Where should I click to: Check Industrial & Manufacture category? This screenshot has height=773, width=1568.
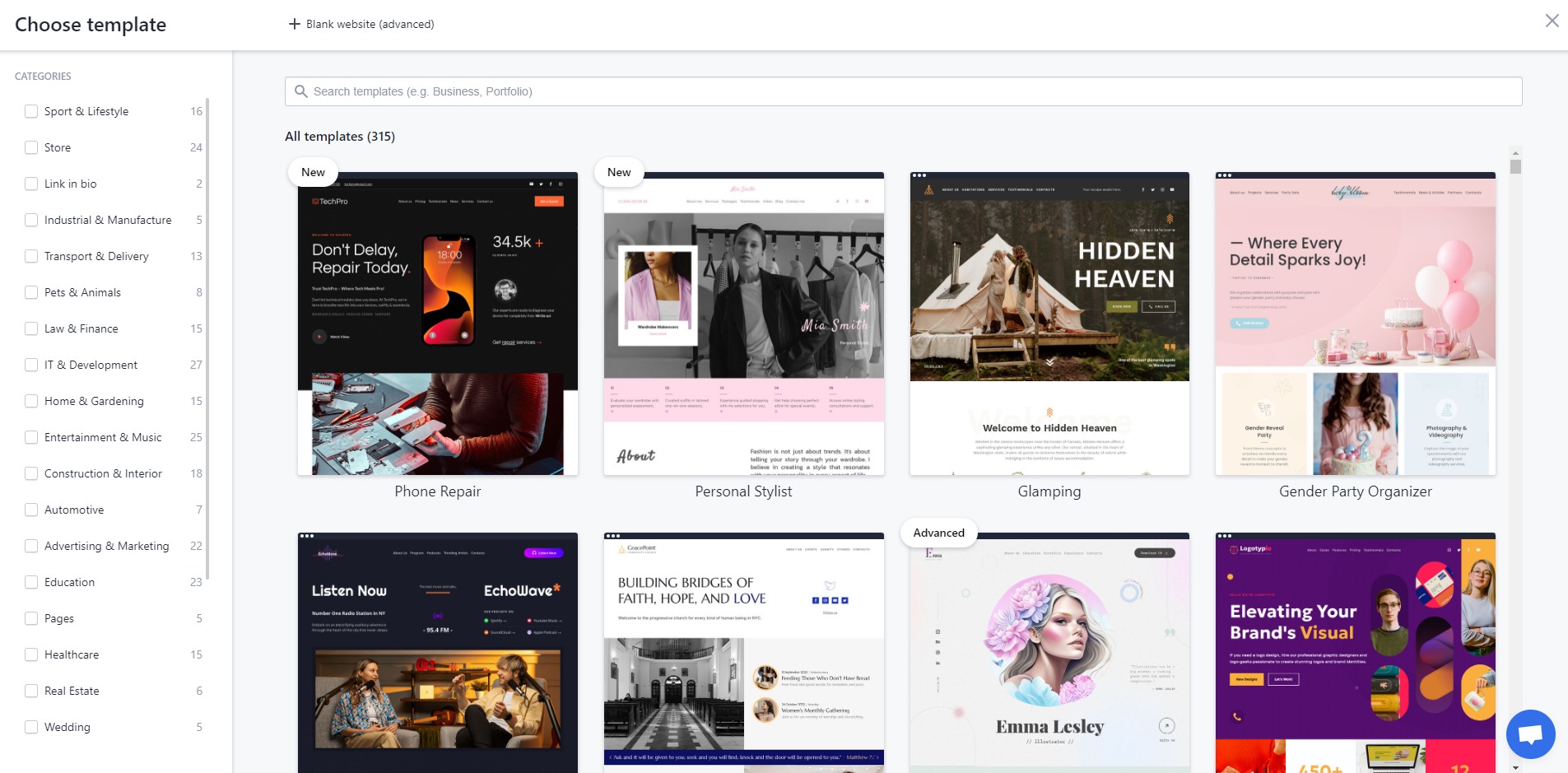(x=31, y=220)
